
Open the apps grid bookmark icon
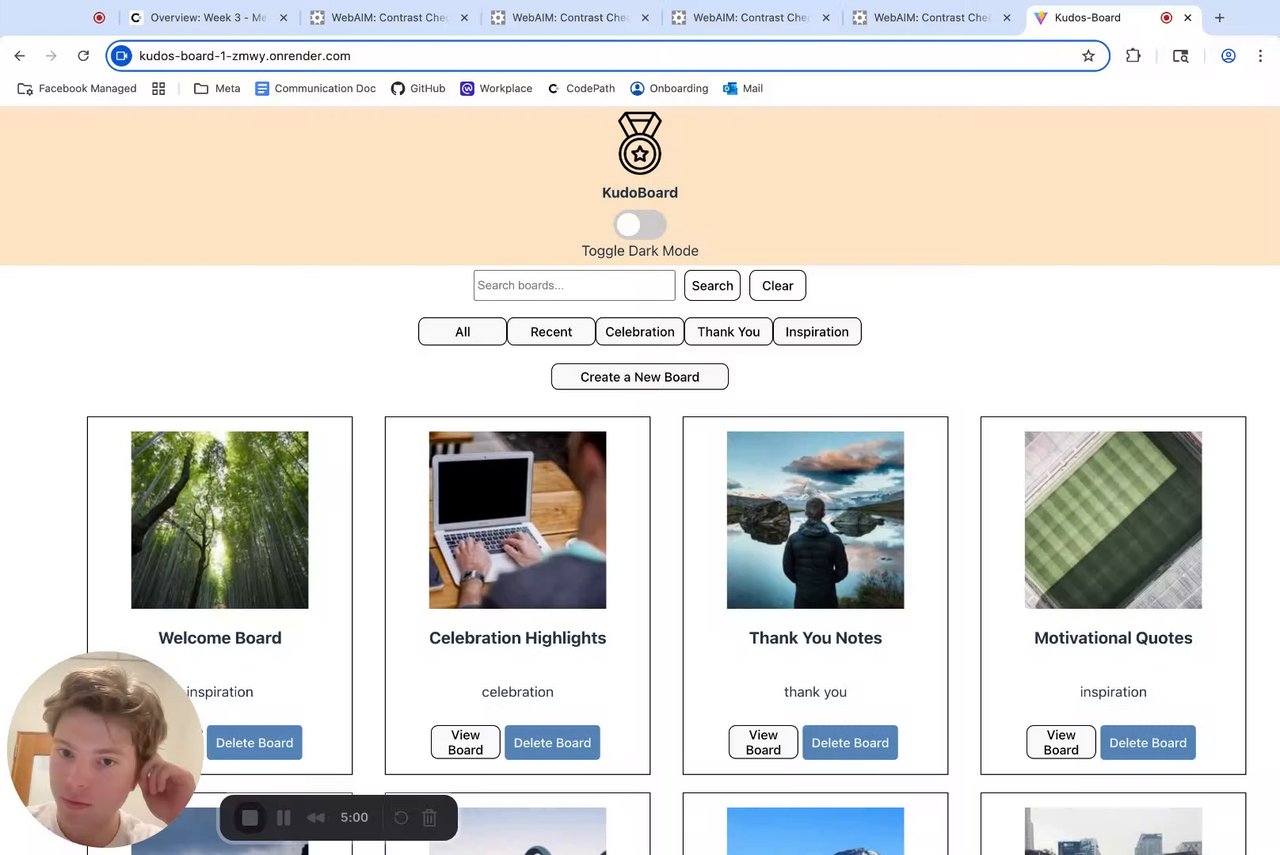pyautogui.click(x=158, y=88)
